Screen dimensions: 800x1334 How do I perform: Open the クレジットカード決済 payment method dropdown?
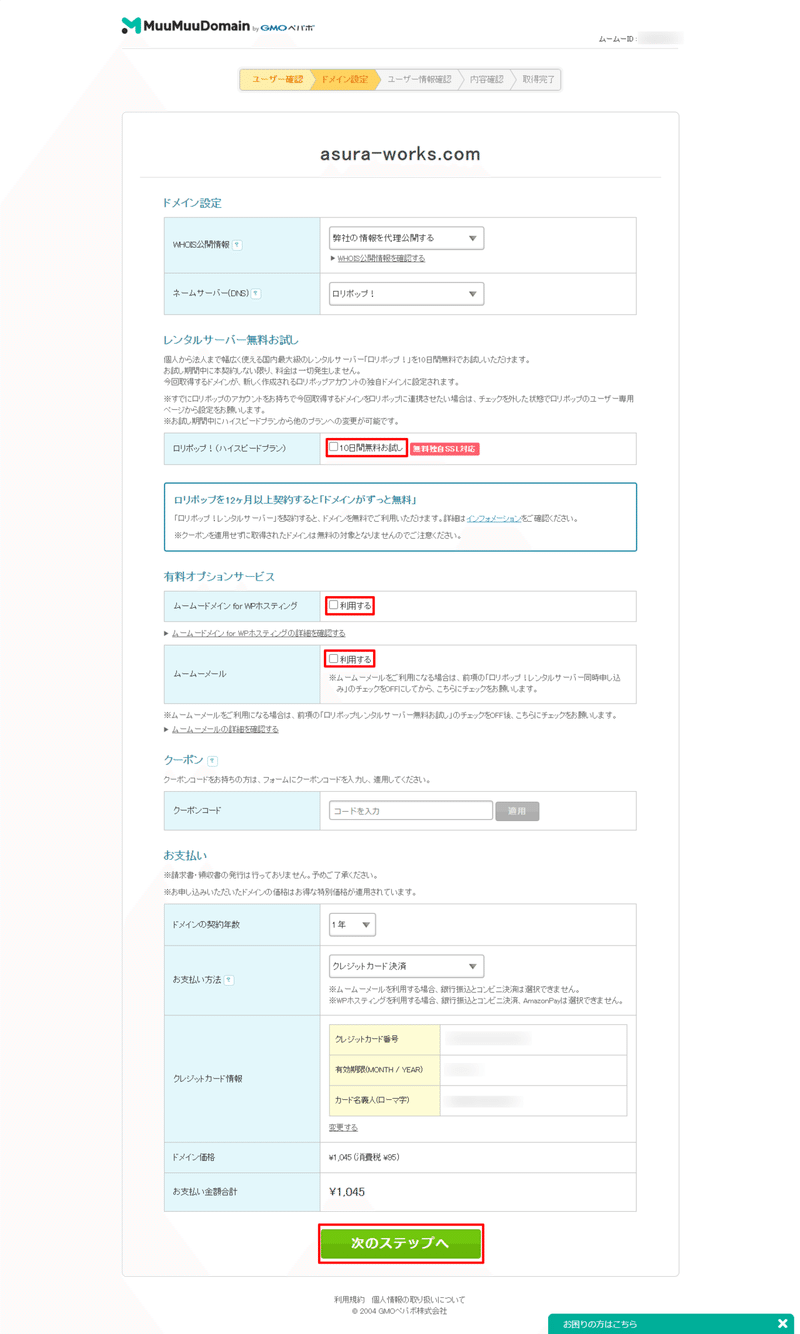click(x=406, y=966)
